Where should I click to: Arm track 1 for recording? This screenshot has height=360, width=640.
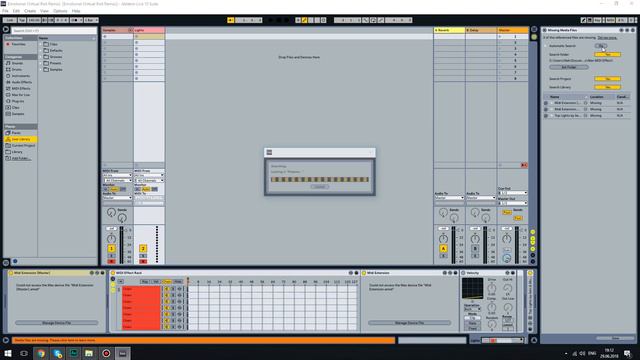(111, 261)
